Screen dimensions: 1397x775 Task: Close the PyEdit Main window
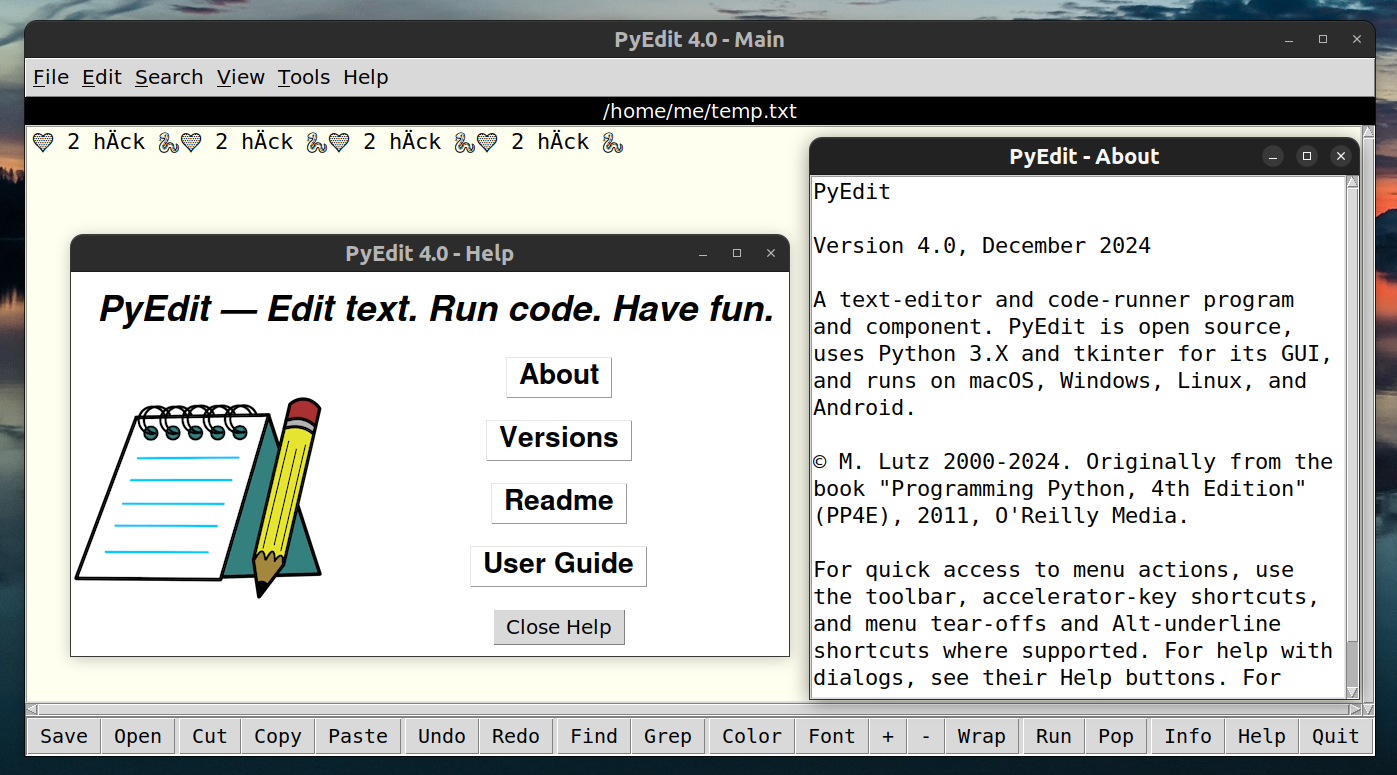[x=1357, y=39]
